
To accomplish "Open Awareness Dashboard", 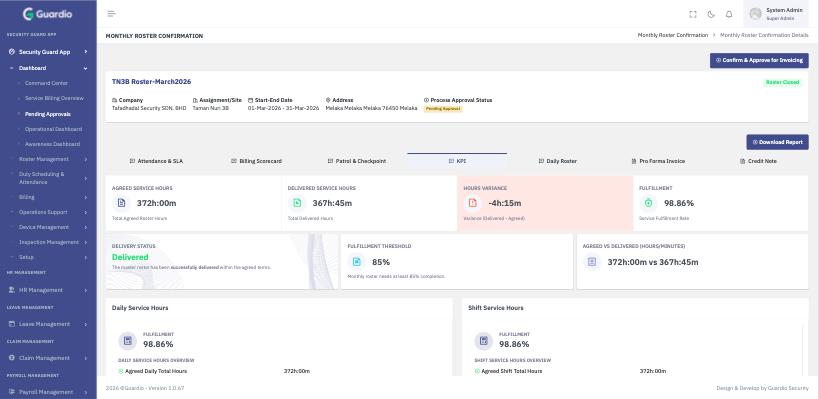I will (x=52, y=144).
